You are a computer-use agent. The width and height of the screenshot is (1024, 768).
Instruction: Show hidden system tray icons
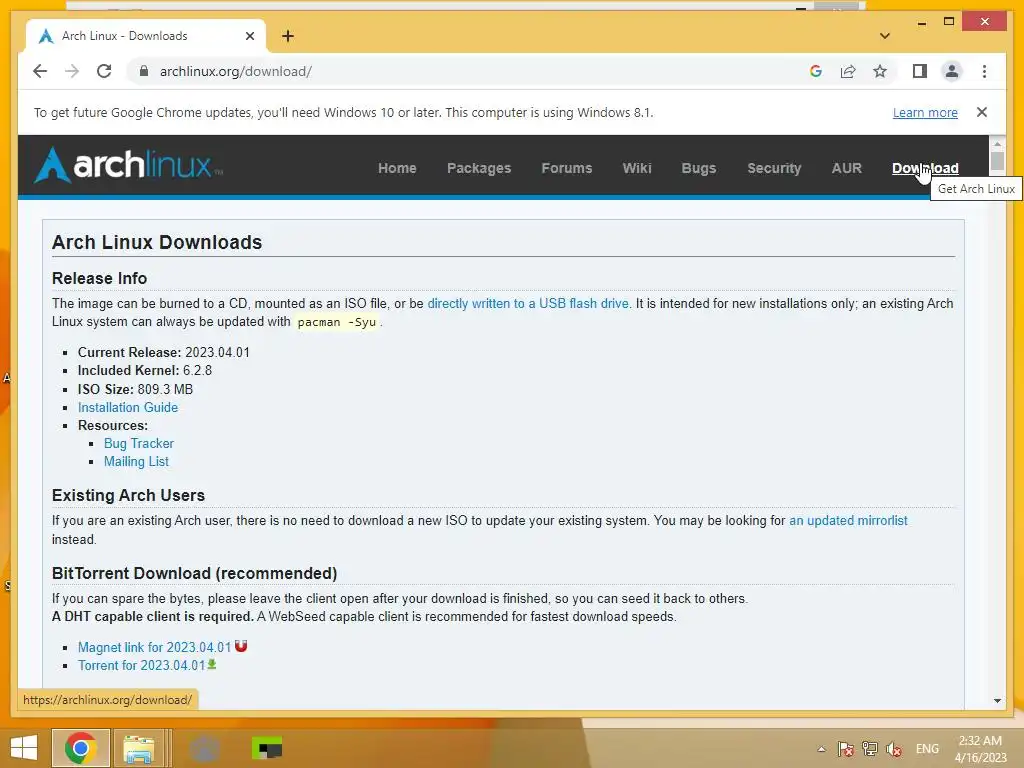pyautogui.click(x=822, y=749)
